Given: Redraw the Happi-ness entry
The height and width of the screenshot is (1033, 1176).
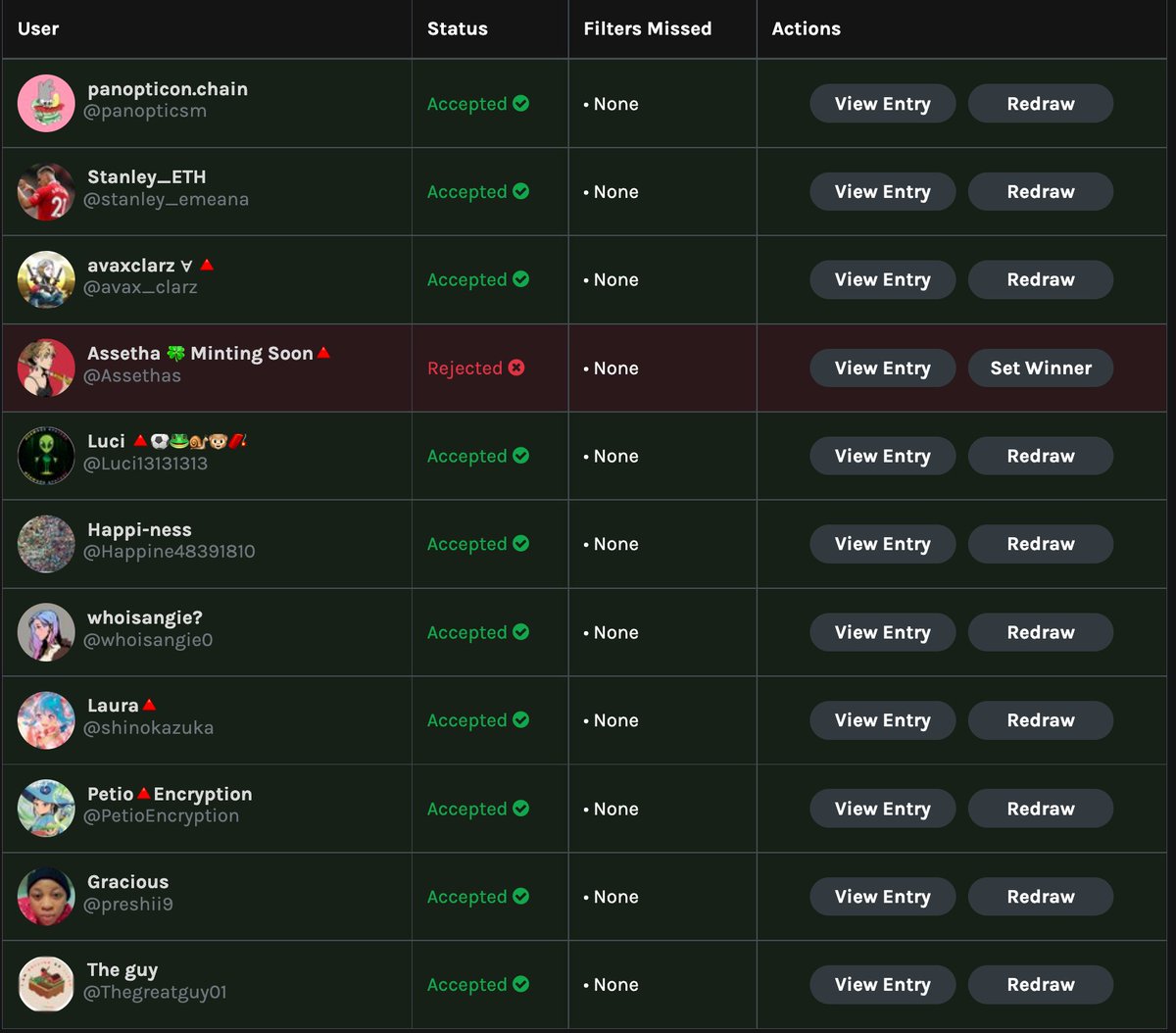Looking at the screenshot, I should pos(1041,544).
